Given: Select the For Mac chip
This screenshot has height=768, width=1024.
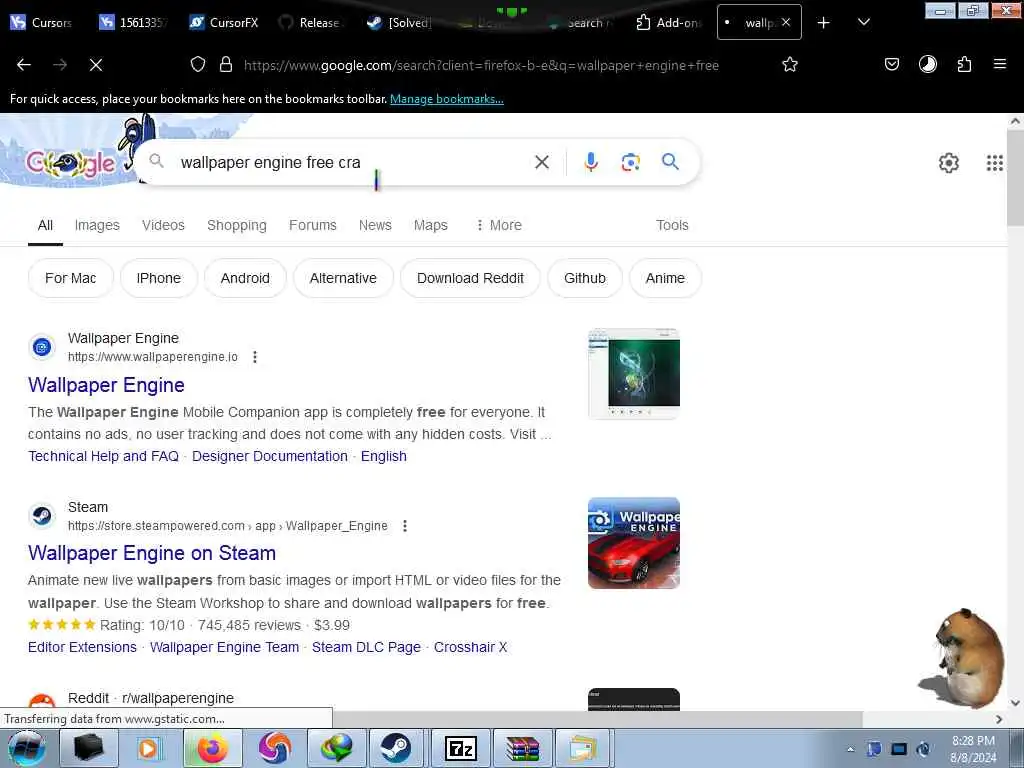Looking at the screenshot, I should [71, 278].
